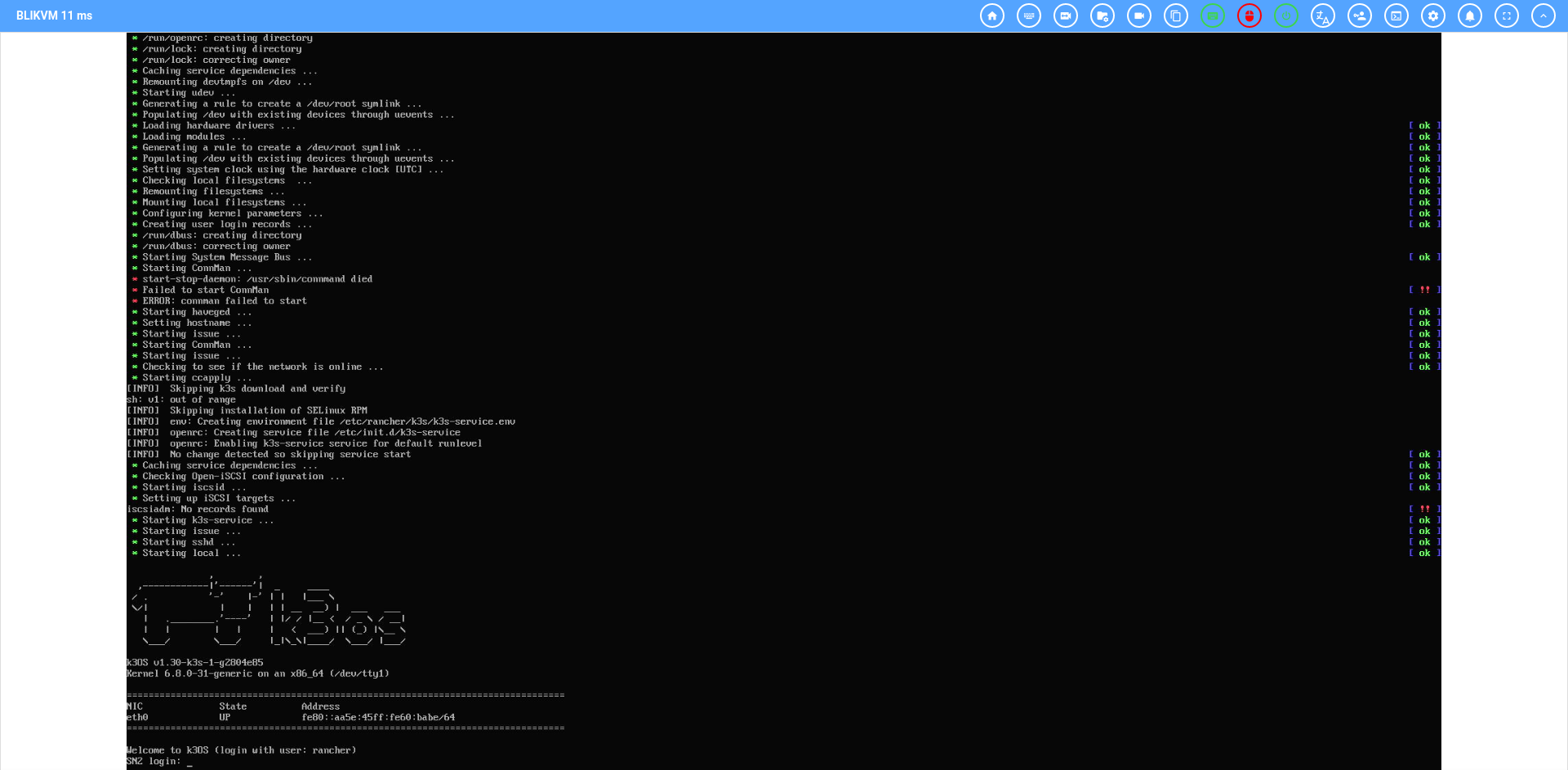Open video stream settings icon
Image resolution: width=1568 pixels, height=770 pixels.
point(1066,16)
